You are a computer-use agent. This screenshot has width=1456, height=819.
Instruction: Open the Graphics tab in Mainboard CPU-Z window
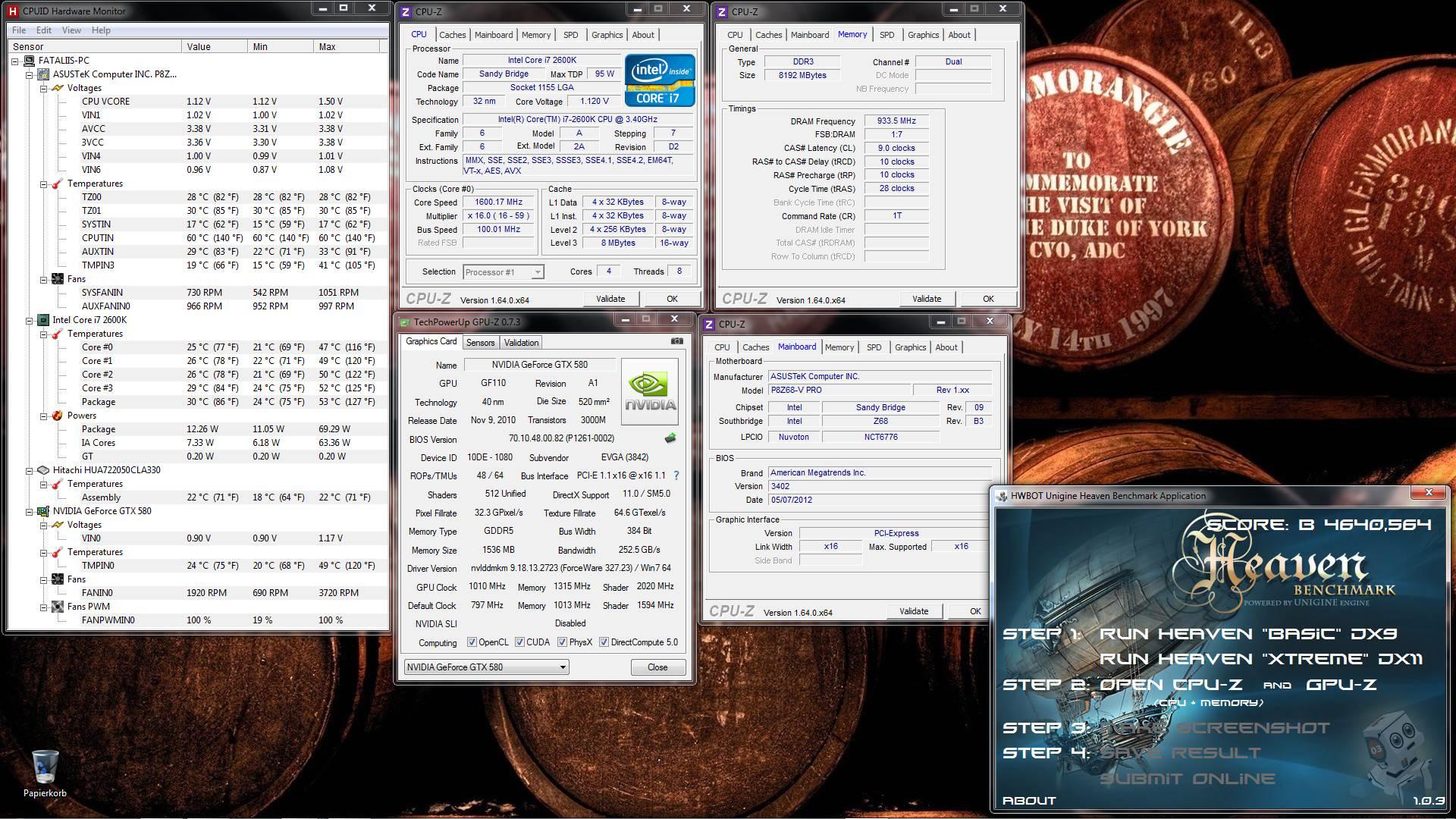click(x=910, y=347)
